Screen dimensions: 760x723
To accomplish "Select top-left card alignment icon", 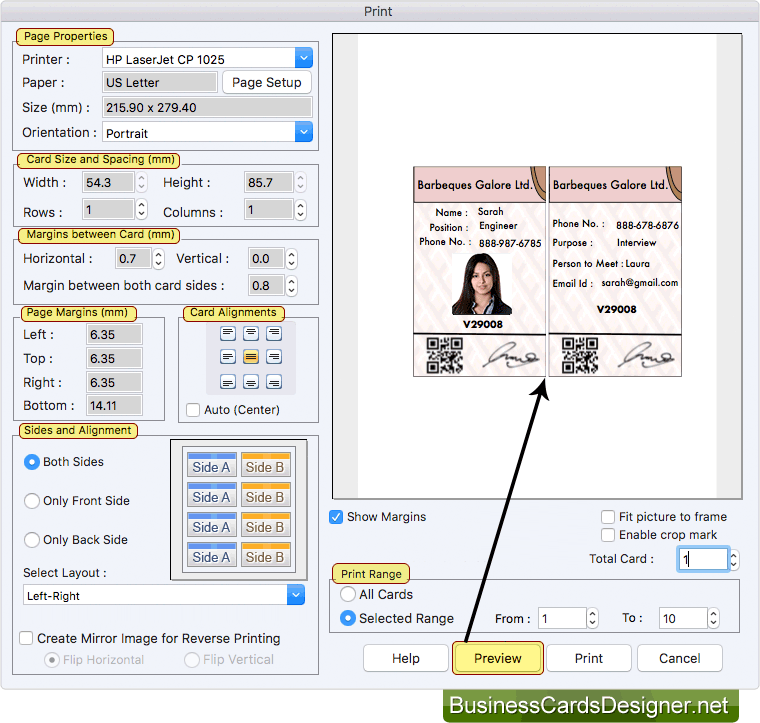I will [x=228, y=333].
